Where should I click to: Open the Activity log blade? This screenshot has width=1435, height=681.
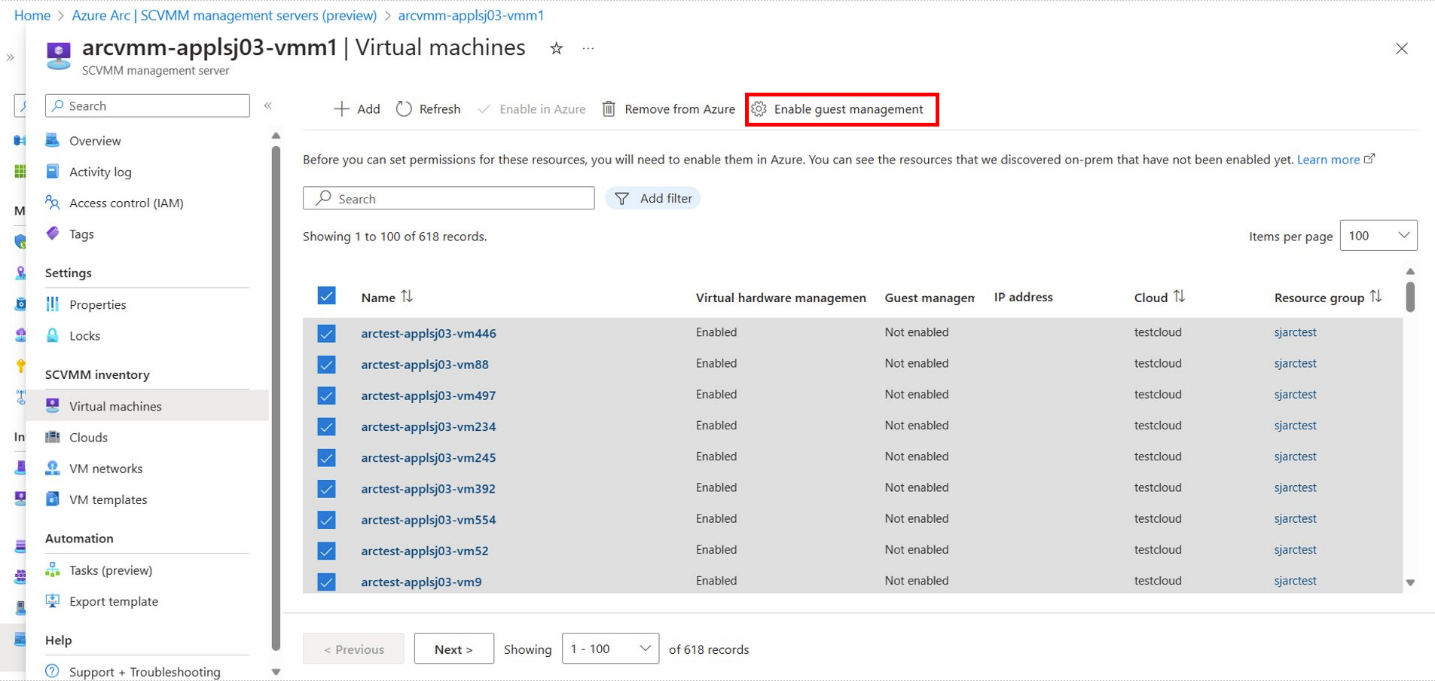pos(99,171)
